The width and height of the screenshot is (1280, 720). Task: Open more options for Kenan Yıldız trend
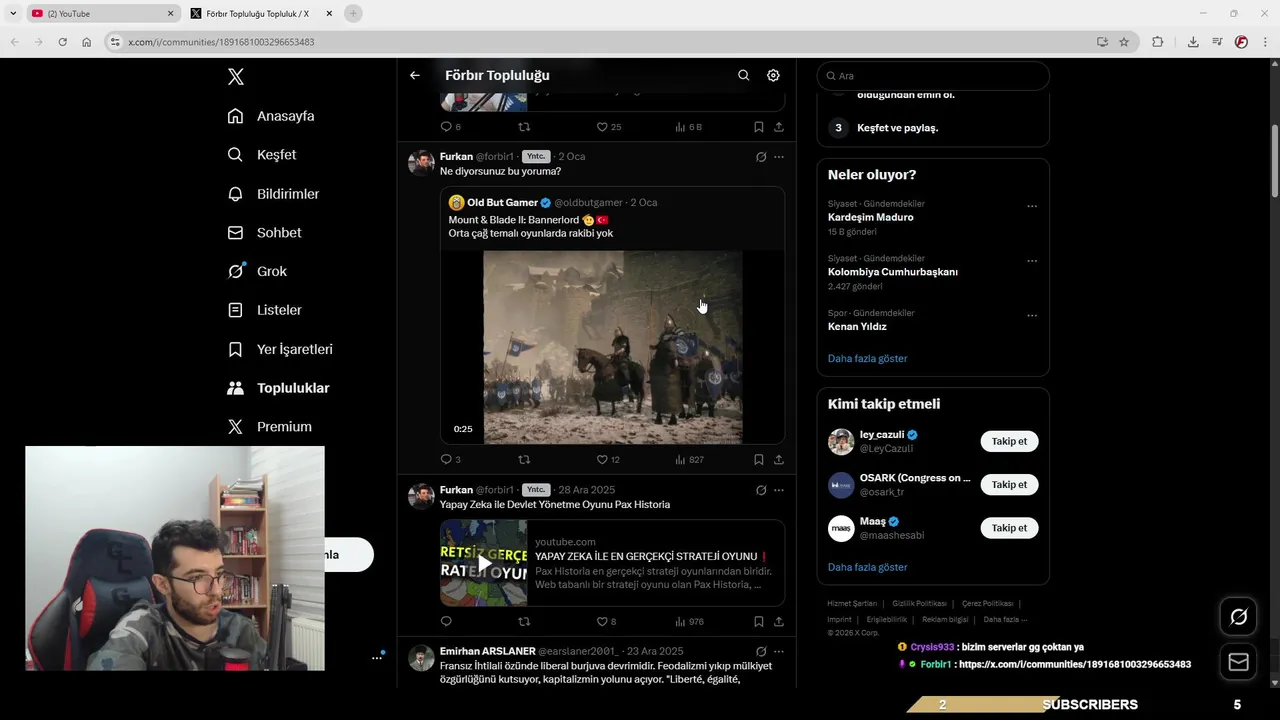1032,316
